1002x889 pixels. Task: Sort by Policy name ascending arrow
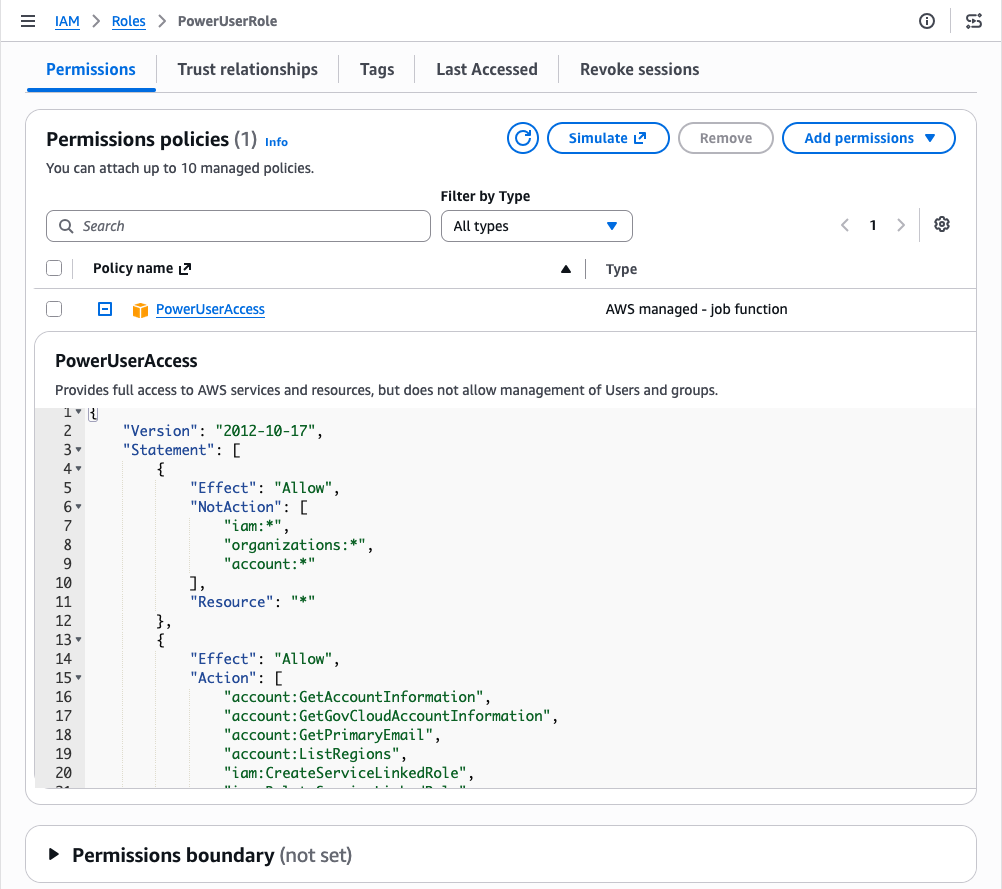coord(566,269)
